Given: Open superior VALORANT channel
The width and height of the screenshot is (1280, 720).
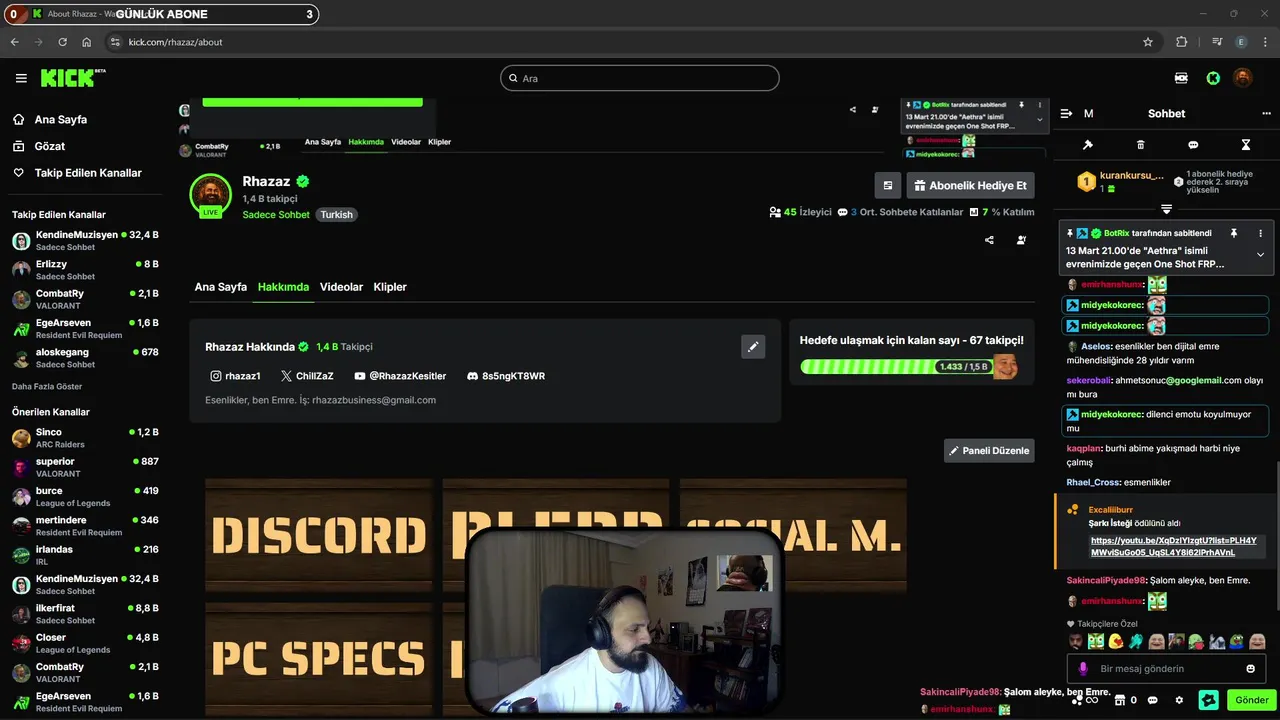Looking at the screenshot, I should [85, 467].
